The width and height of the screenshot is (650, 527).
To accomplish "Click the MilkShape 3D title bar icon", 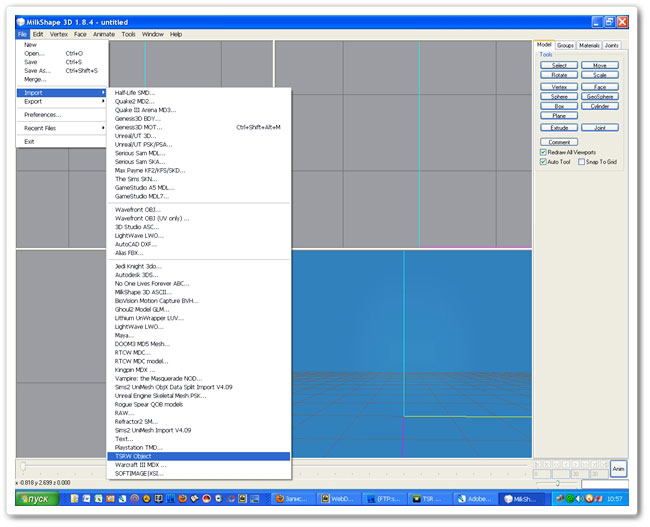I will pos(20,21).
